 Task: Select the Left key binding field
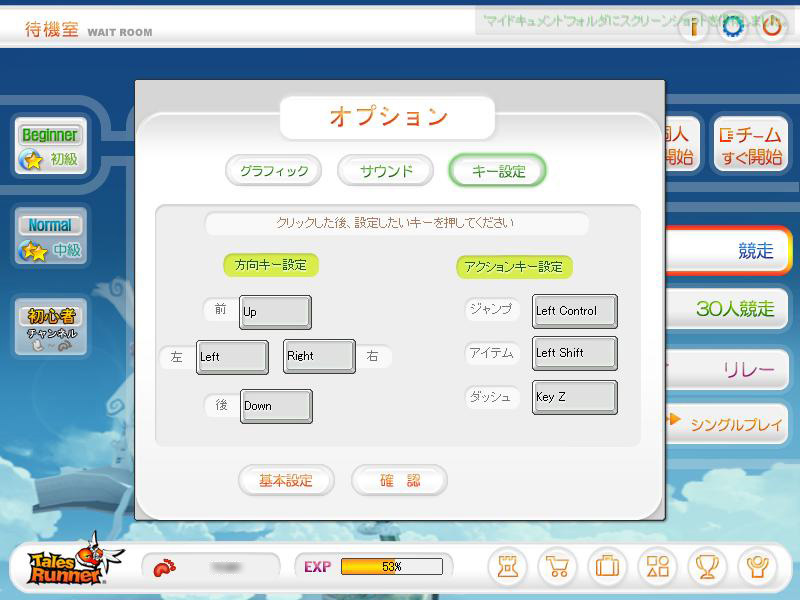point(233,357)
